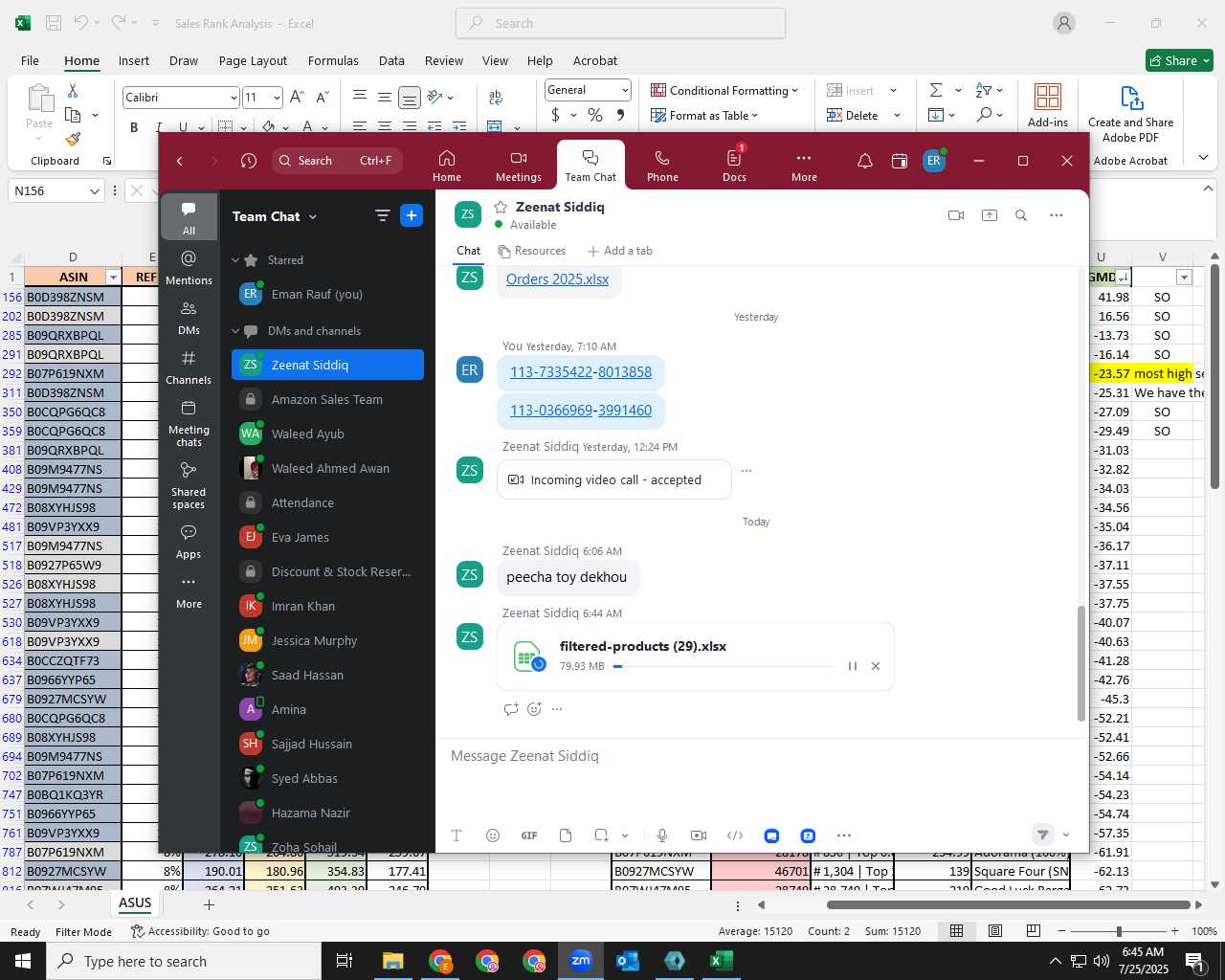Open chat with Jessica Murphy

(327, 640)
